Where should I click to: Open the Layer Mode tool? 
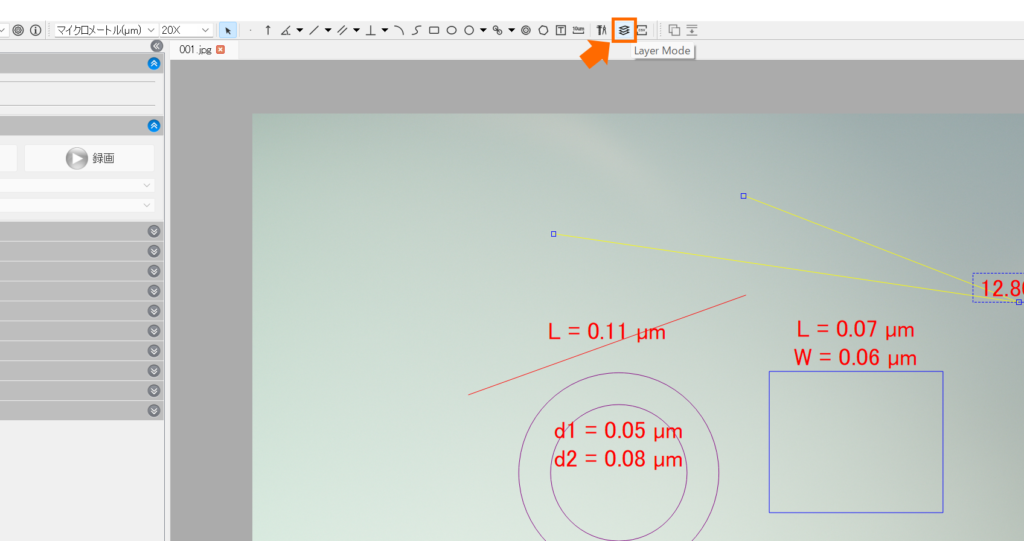pyautogui.click(x=624, y=30)
